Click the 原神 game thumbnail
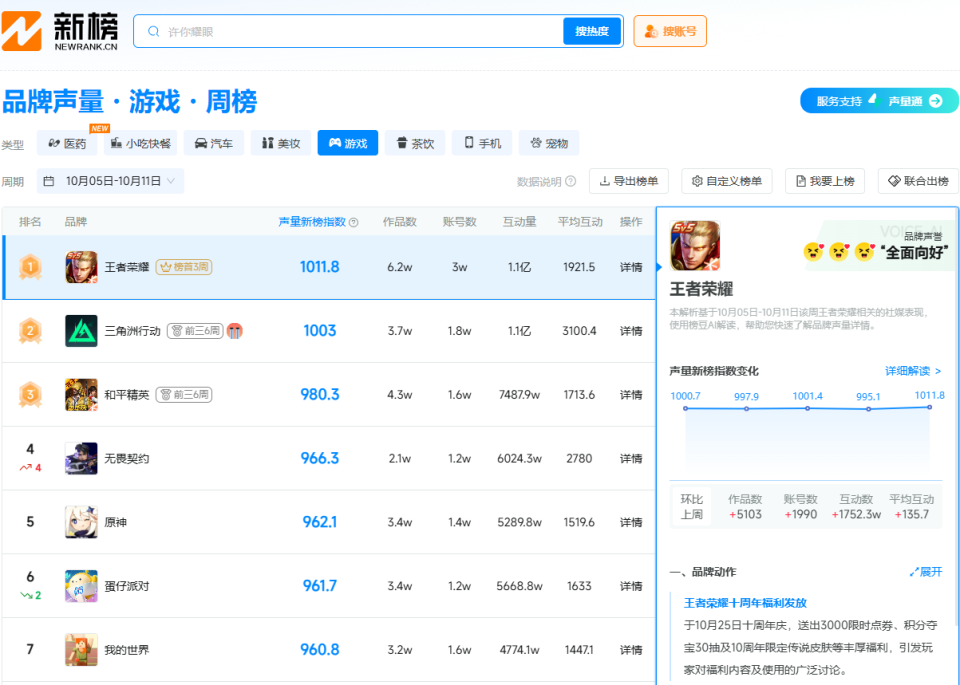960x685 pixels. [81, 521]
